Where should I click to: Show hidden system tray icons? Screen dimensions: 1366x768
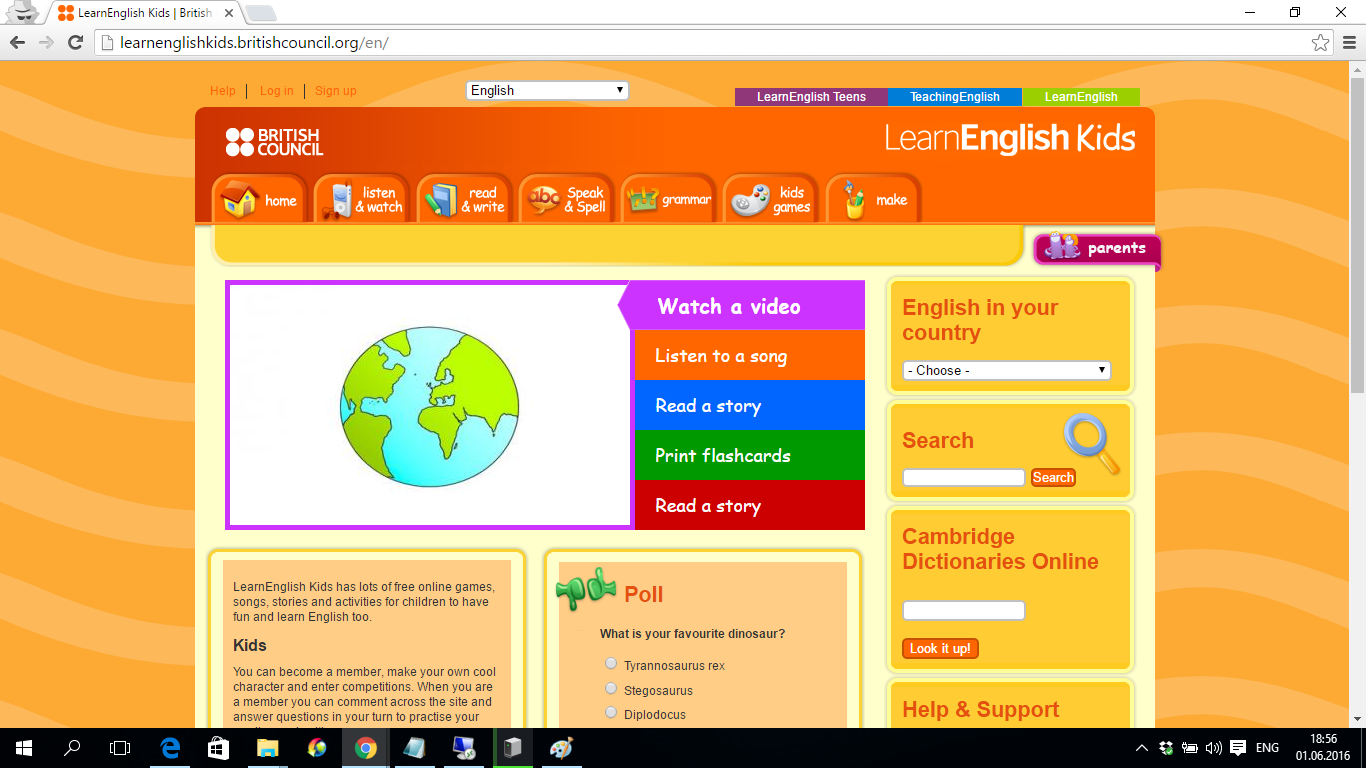point(1142,748)
